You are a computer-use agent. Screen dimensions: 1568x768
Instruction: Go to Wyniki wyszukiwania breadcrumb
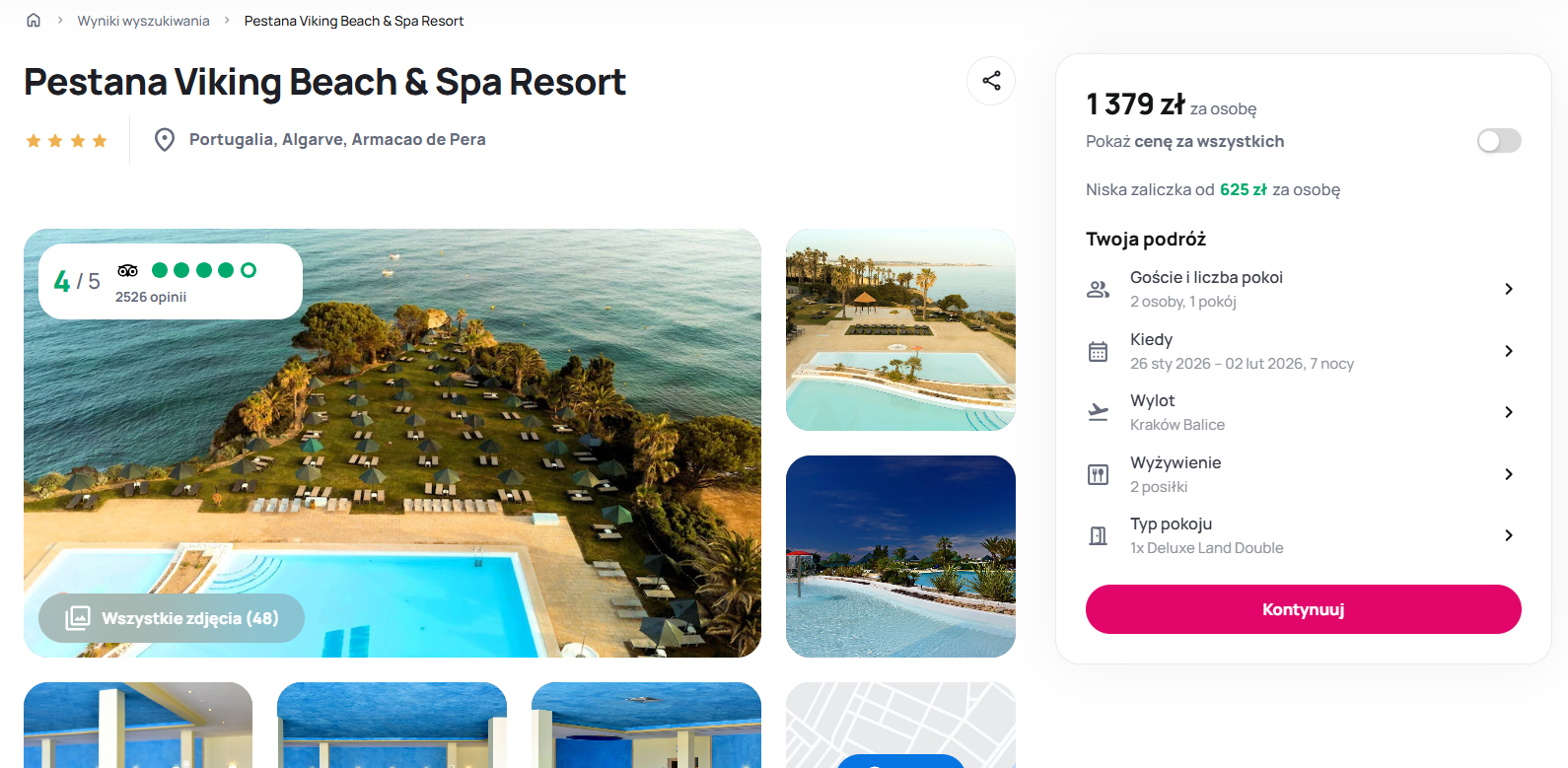coord(143,21)
